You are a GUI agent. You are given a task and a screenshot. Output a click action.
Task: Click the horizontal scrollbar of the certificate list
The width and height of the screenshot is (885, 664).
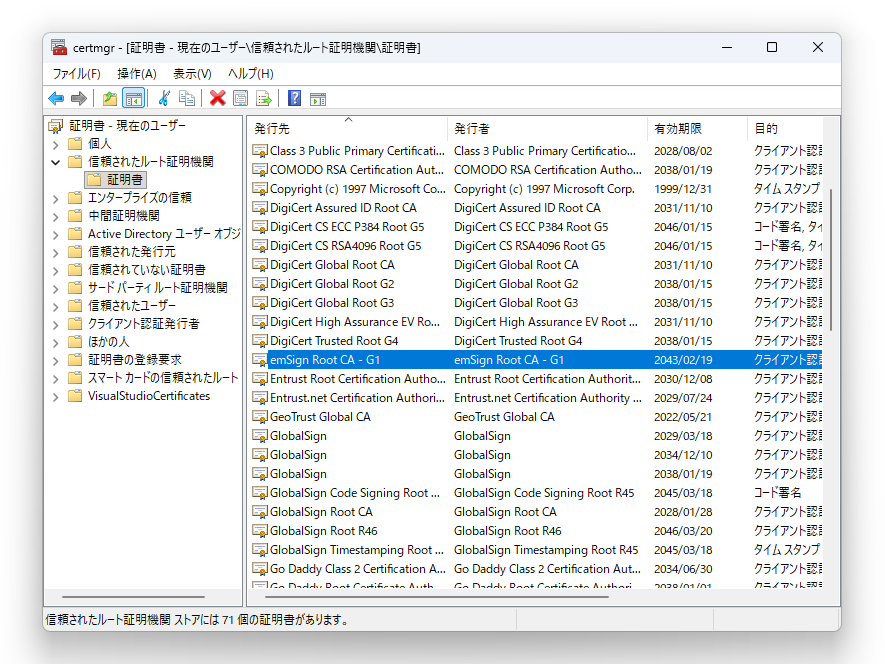pos(436,596)
